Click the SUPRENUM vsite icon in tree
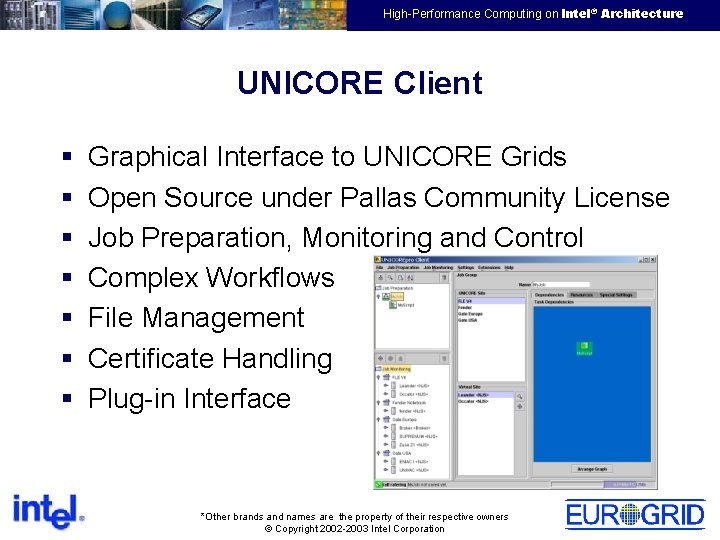Viewport: 720px width, 540px height. (394, 436)
